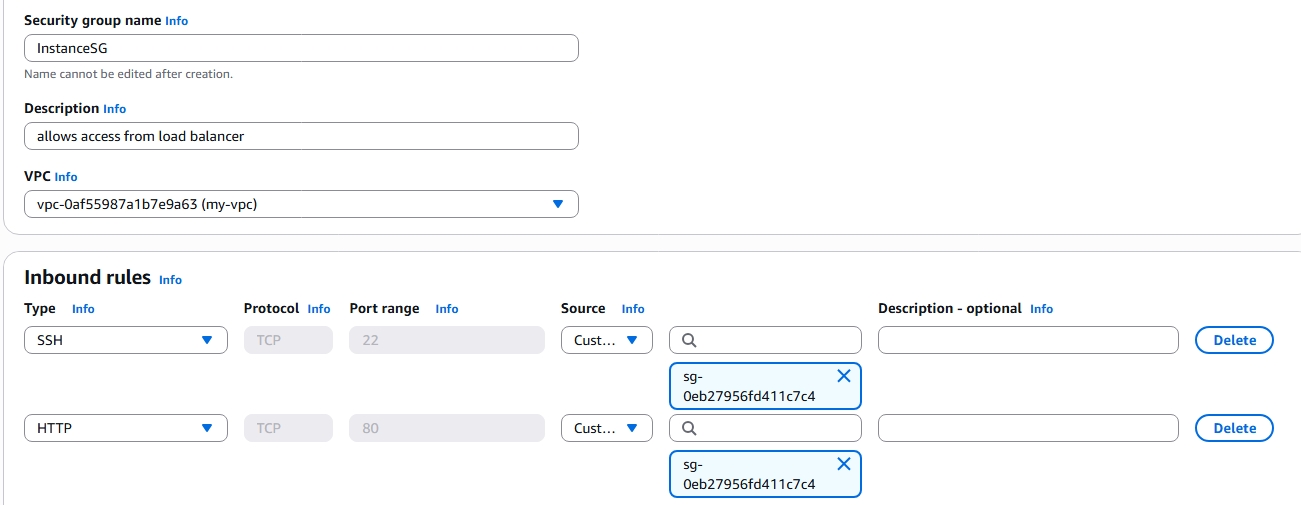1301x505 pixels.
Task: Delete the SSH inbound rule
Action: (x=1234, y=340)
